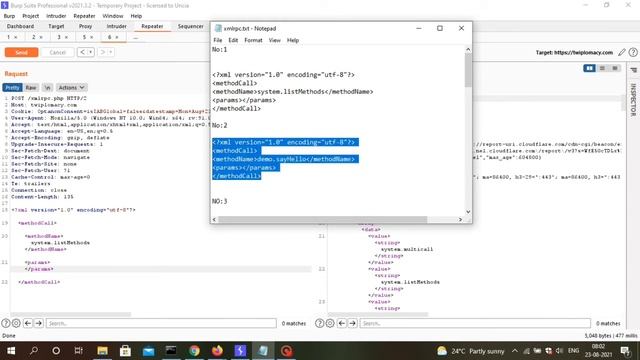Add a new Repeater tab with the ... tab
Screen dimensions: 640x360
[136, 37]
